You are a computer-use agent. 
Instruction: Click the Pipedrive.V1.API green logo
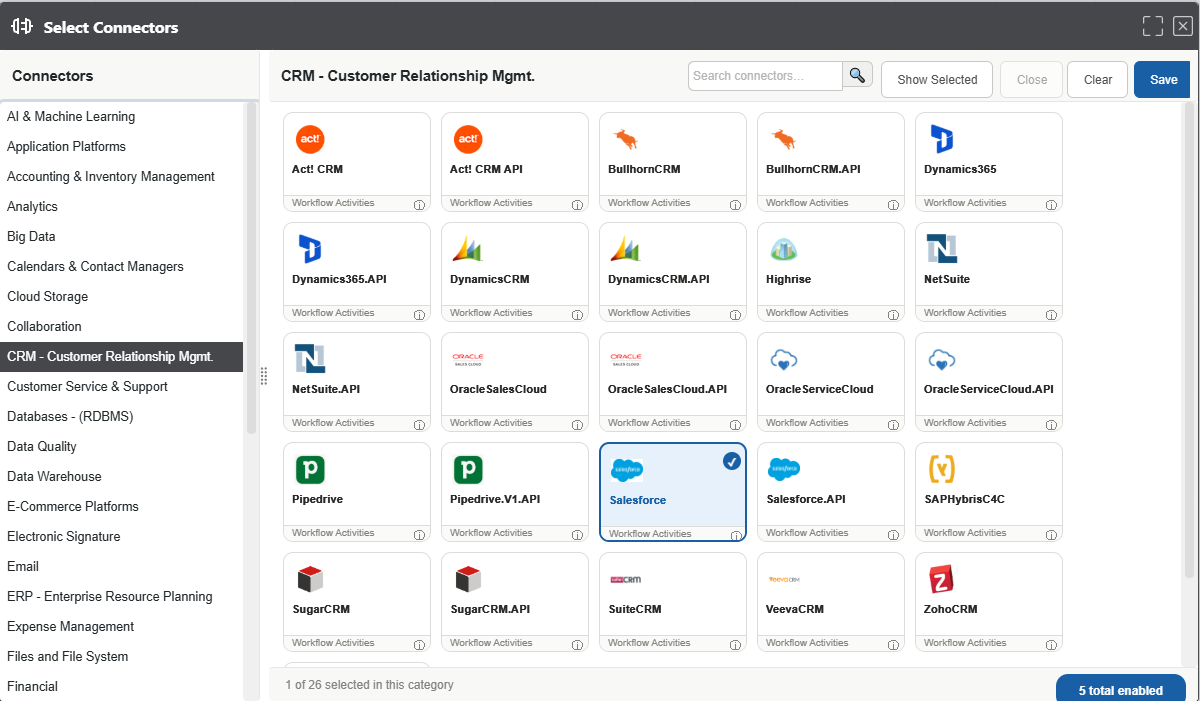[x=468, y=469]
